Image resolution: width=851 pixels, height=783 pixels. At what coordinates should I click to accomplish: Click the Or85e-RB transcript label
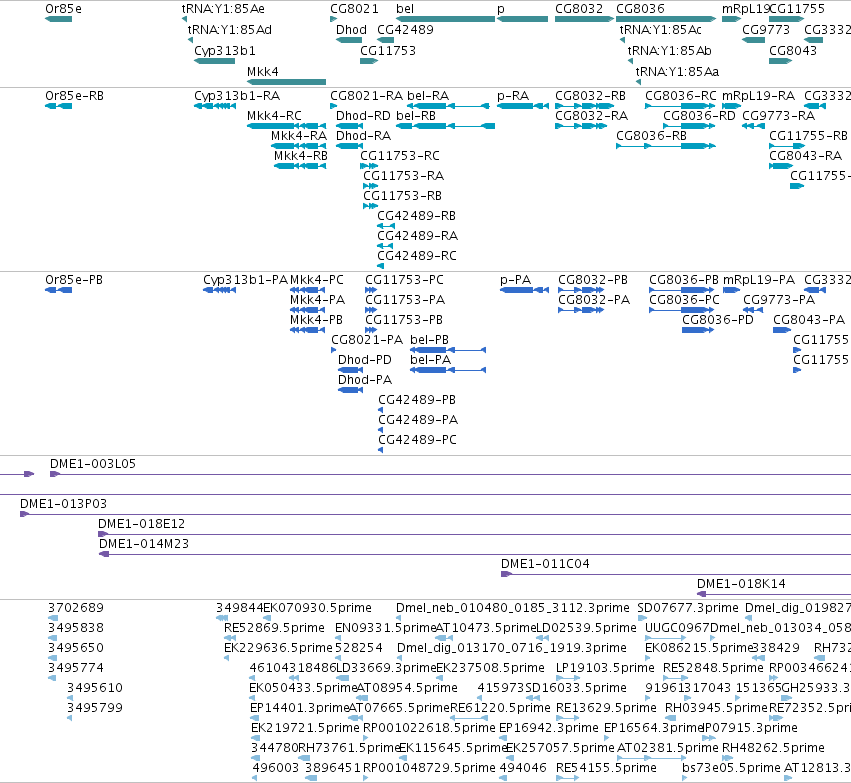74,96
